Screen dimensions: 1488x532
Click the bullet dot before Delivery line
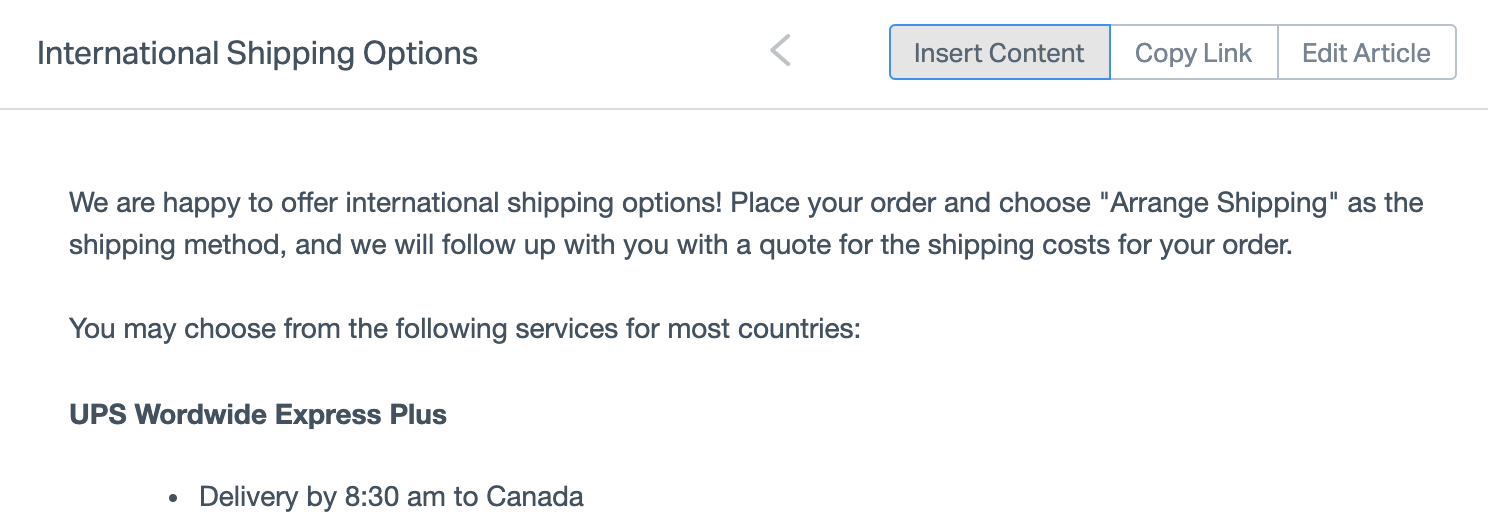(174, 498)
